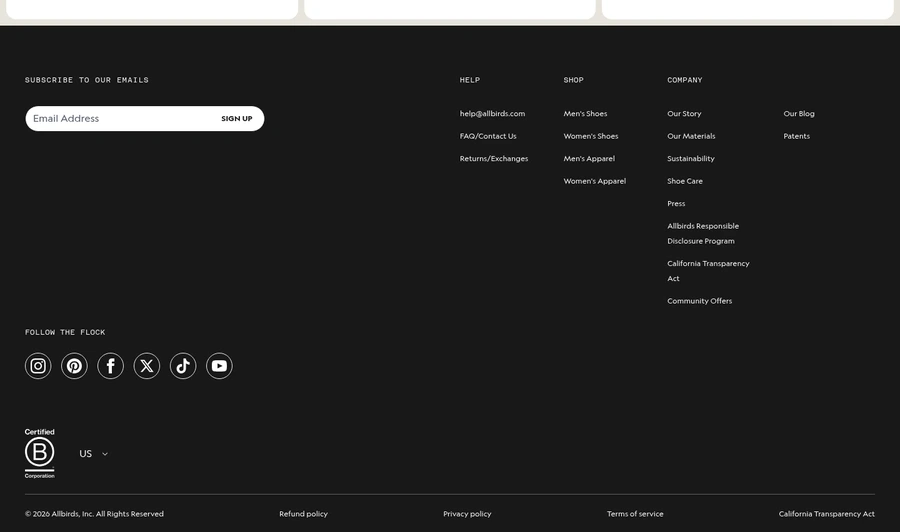Go to Women's Shoes

tap(591, 136)
